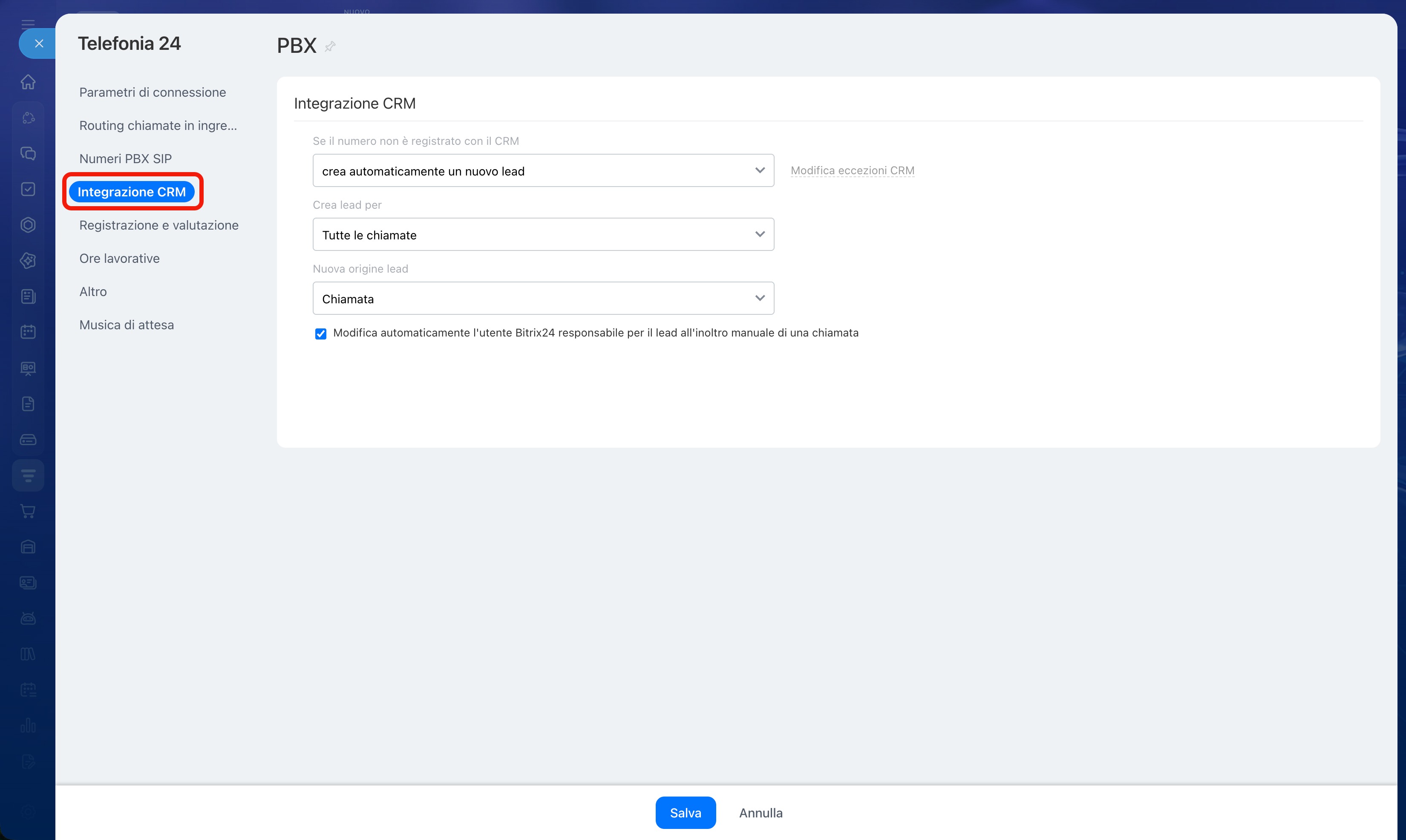1406x840 pixels.
Task: Open the collaboration circles icon in sidebar
Action: [x=28, y=118]
